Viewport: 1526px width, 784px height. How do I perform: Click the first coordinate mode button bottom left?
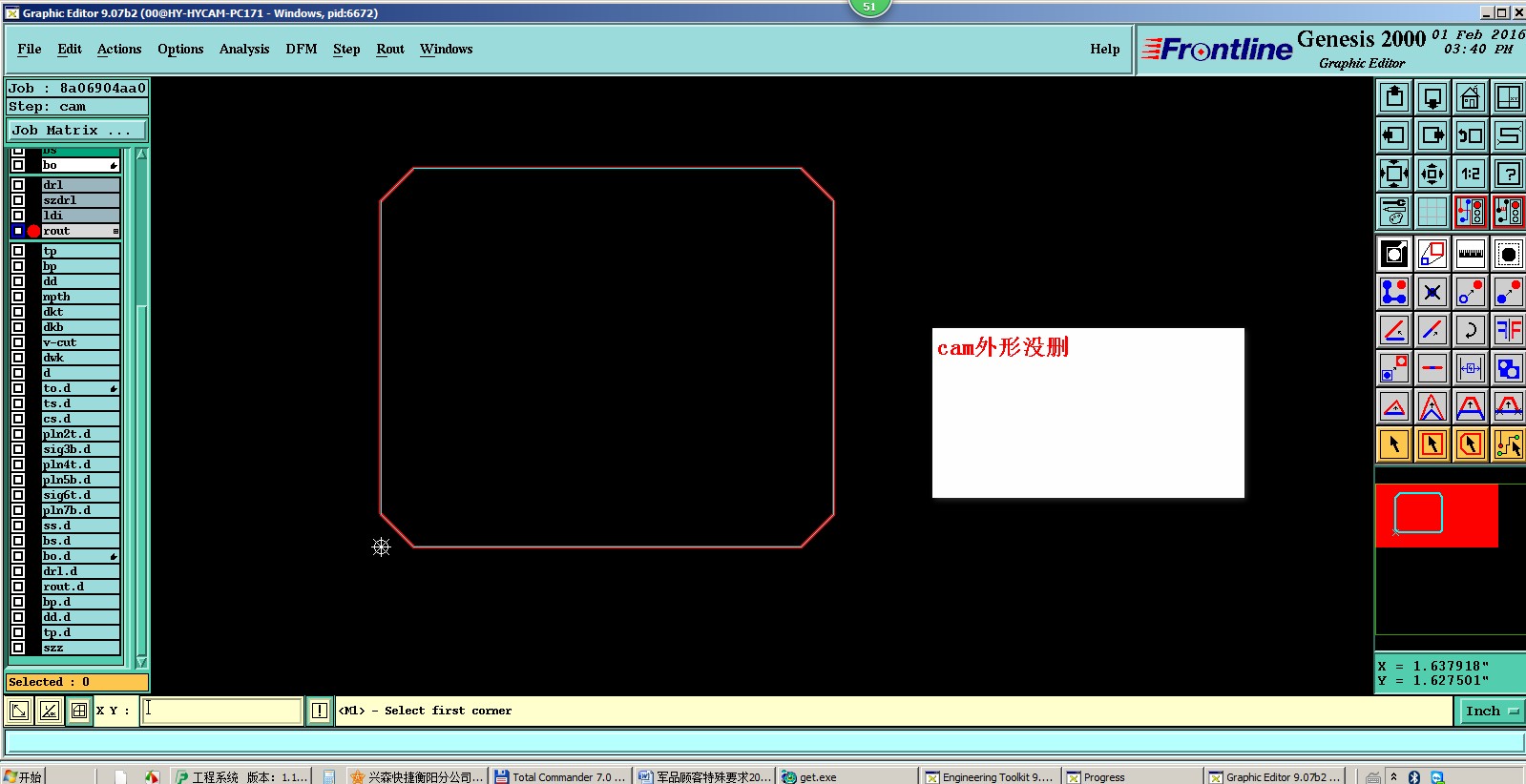click(19, 711)
